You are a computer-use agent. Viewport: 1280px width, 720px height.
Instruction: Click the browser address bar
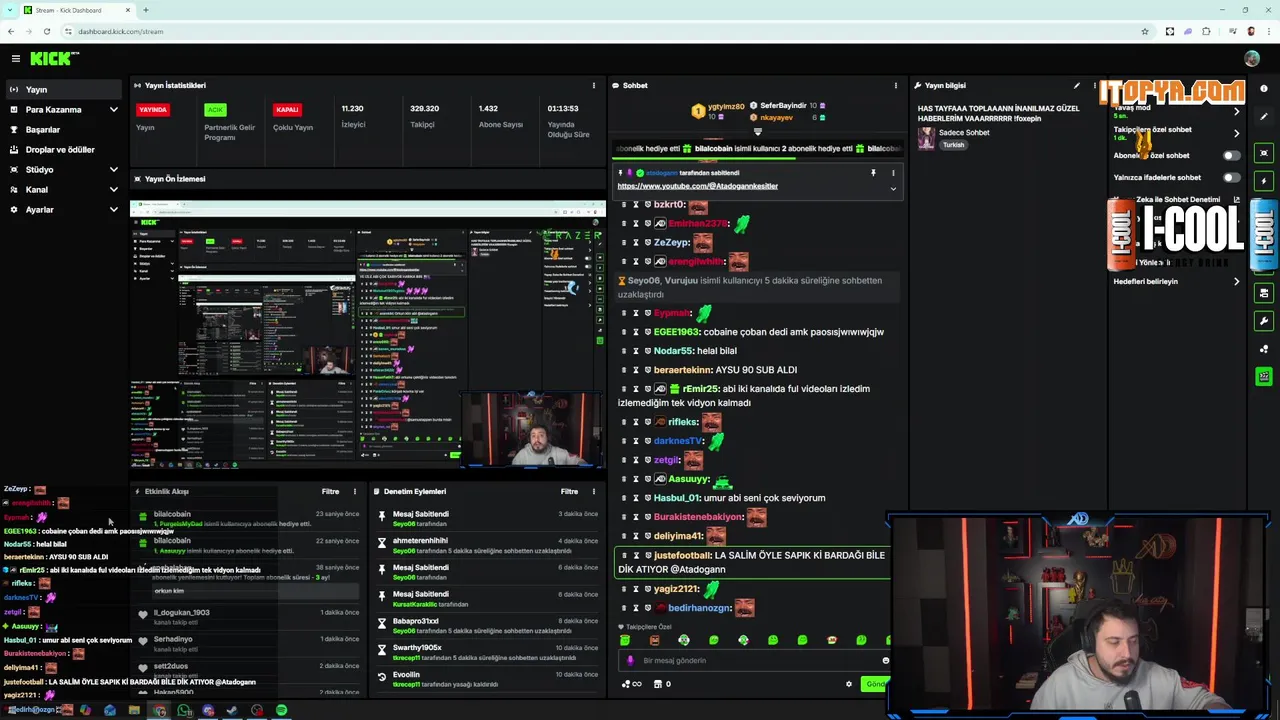pyautogui.click(x=600, y=31)
